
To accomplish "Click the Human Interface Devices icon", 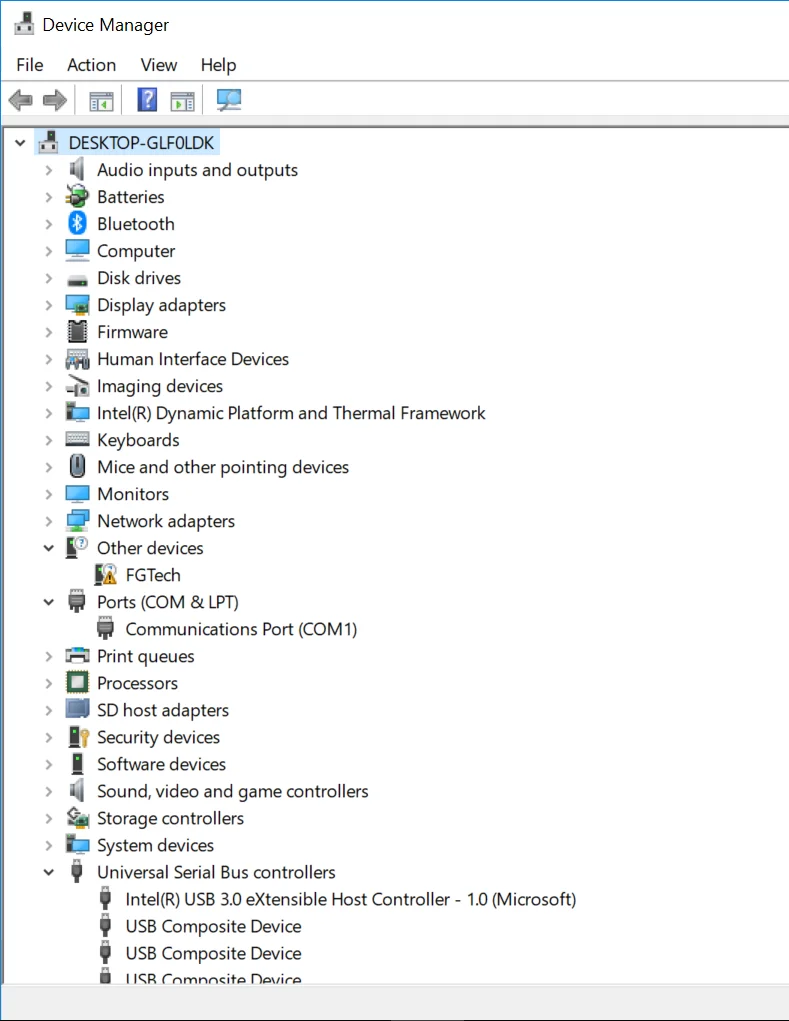I will coord(77,359).
